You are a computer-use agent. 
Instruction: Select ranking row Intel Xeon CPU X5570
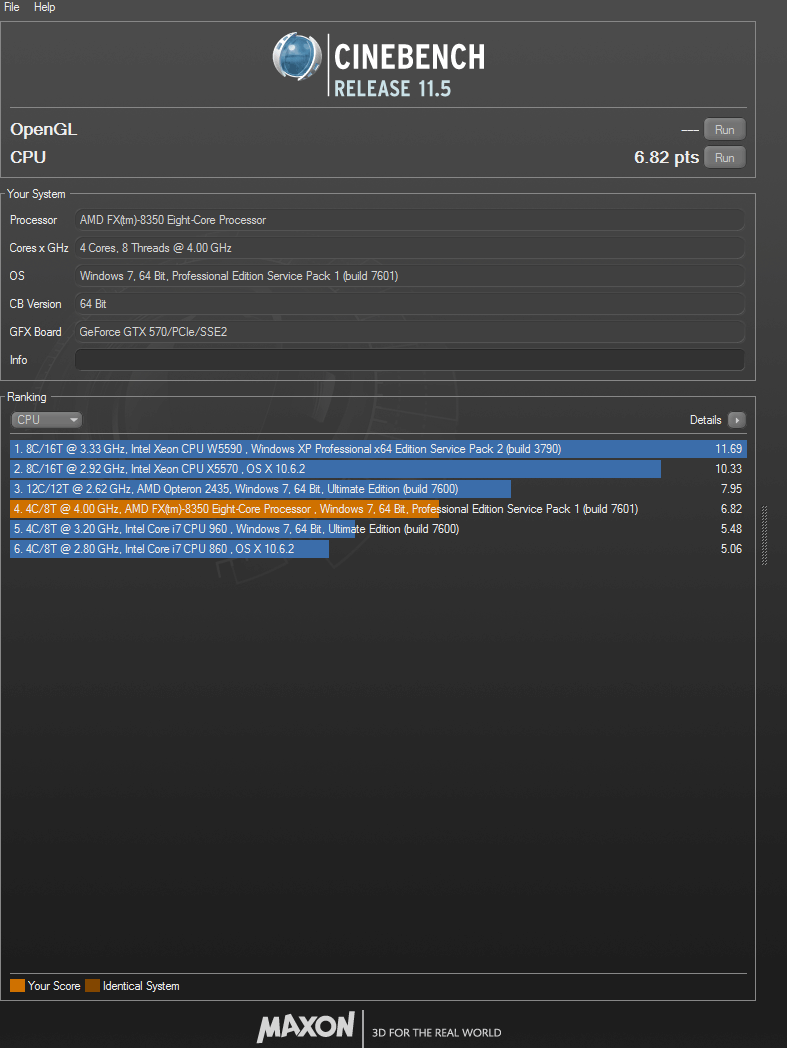[x=378, y=469]
